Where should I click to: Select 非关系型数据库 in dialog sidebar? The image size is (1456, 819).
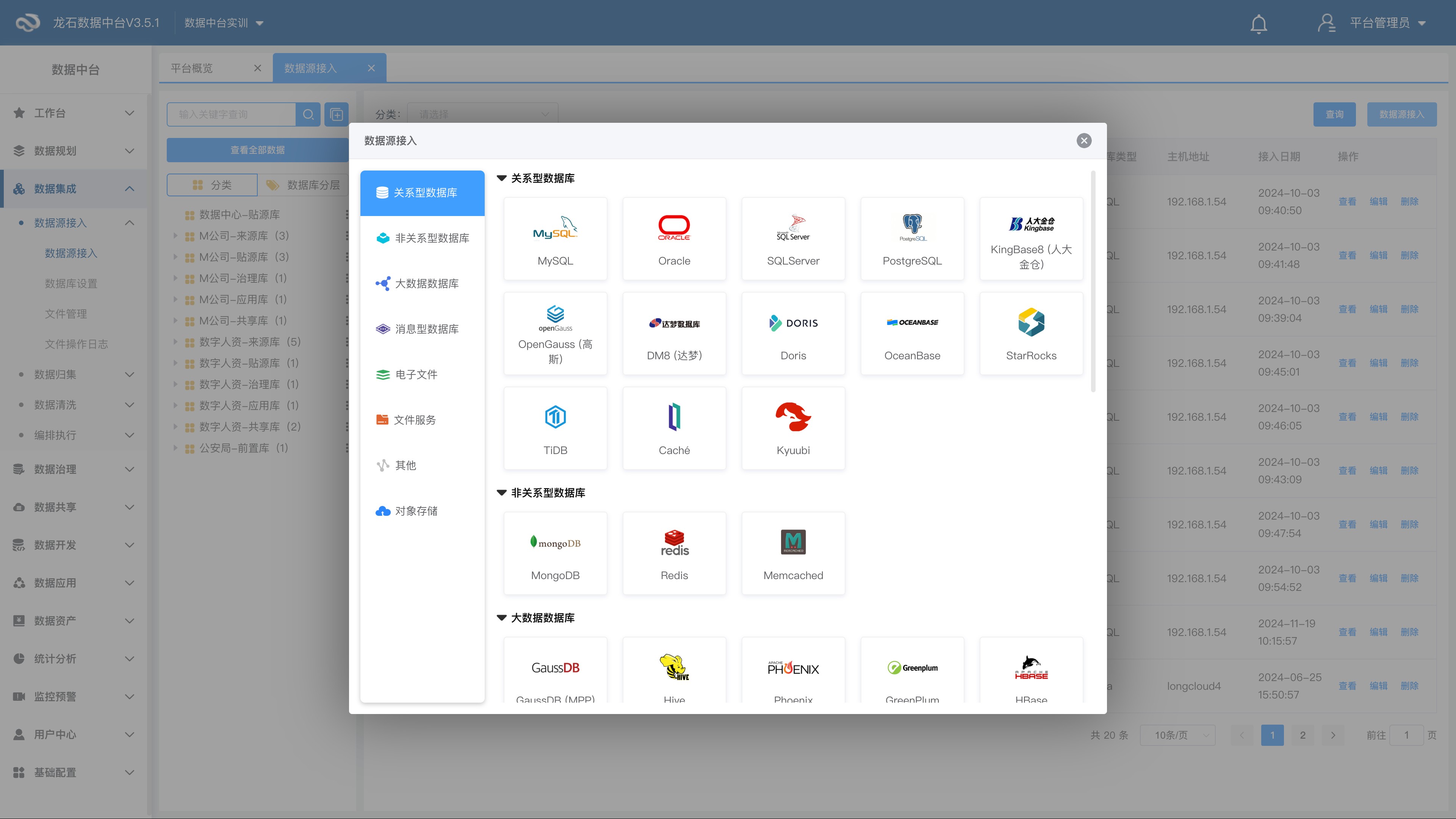coord(422,238)
